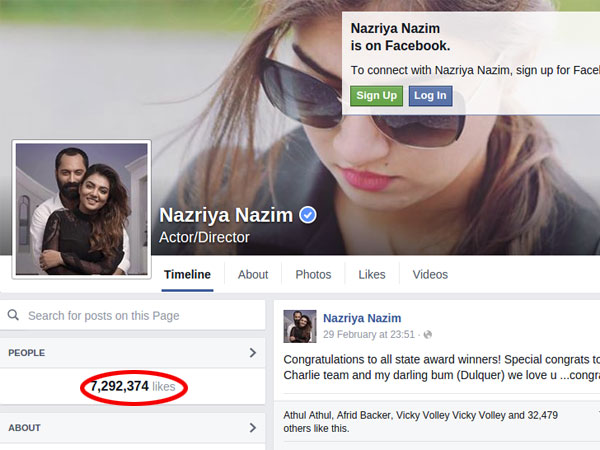The image size is (600, 450).
Task: Click the Nazriya Nazim page title
Action: [226, 215]
